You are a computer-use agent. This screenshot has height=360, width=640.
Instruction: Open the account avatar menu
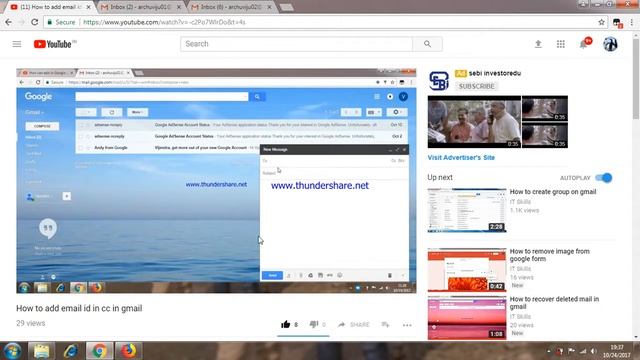(x=610, y=44)
